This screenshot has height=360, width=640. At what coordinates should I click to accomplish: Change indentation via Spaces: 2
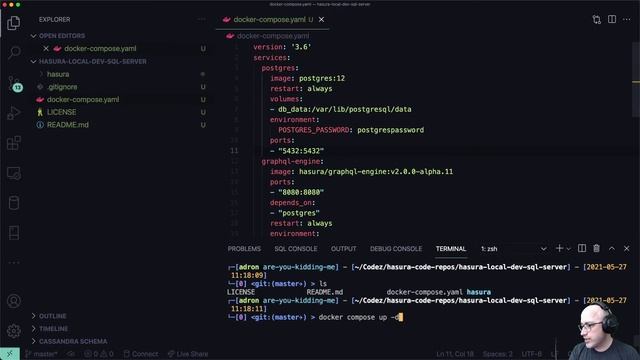(497, 354)
